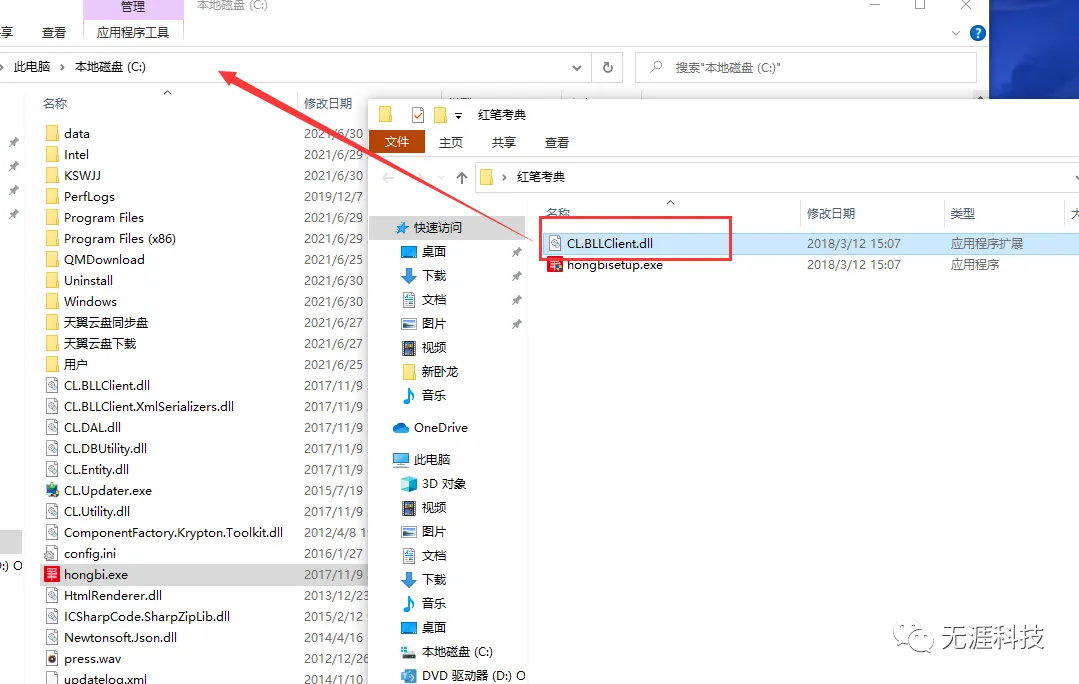Click the back arrow in 红笔考典 window
The height and width of the screenshot is (684, 1079).
point(388,178)
